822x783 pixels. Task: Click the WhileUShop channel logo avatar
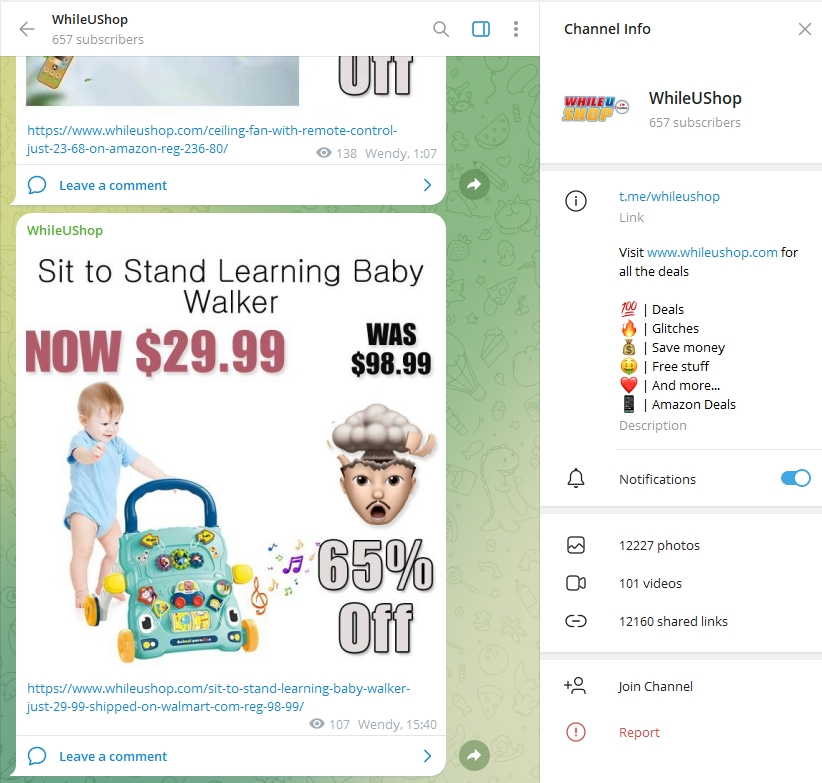click(x=595, y=108)
